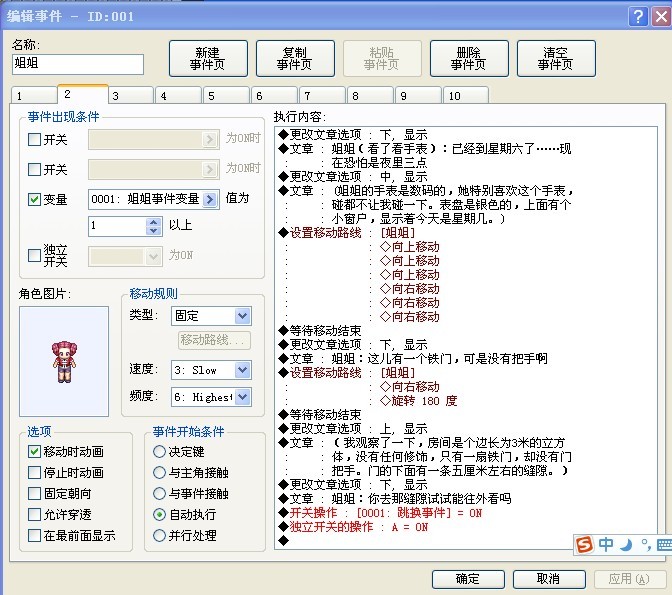The height and width of the screenshot is (595, 672).
Task: Select the 更改文章选项 : 中, 显示 line
Action: [x=353, y=177]
